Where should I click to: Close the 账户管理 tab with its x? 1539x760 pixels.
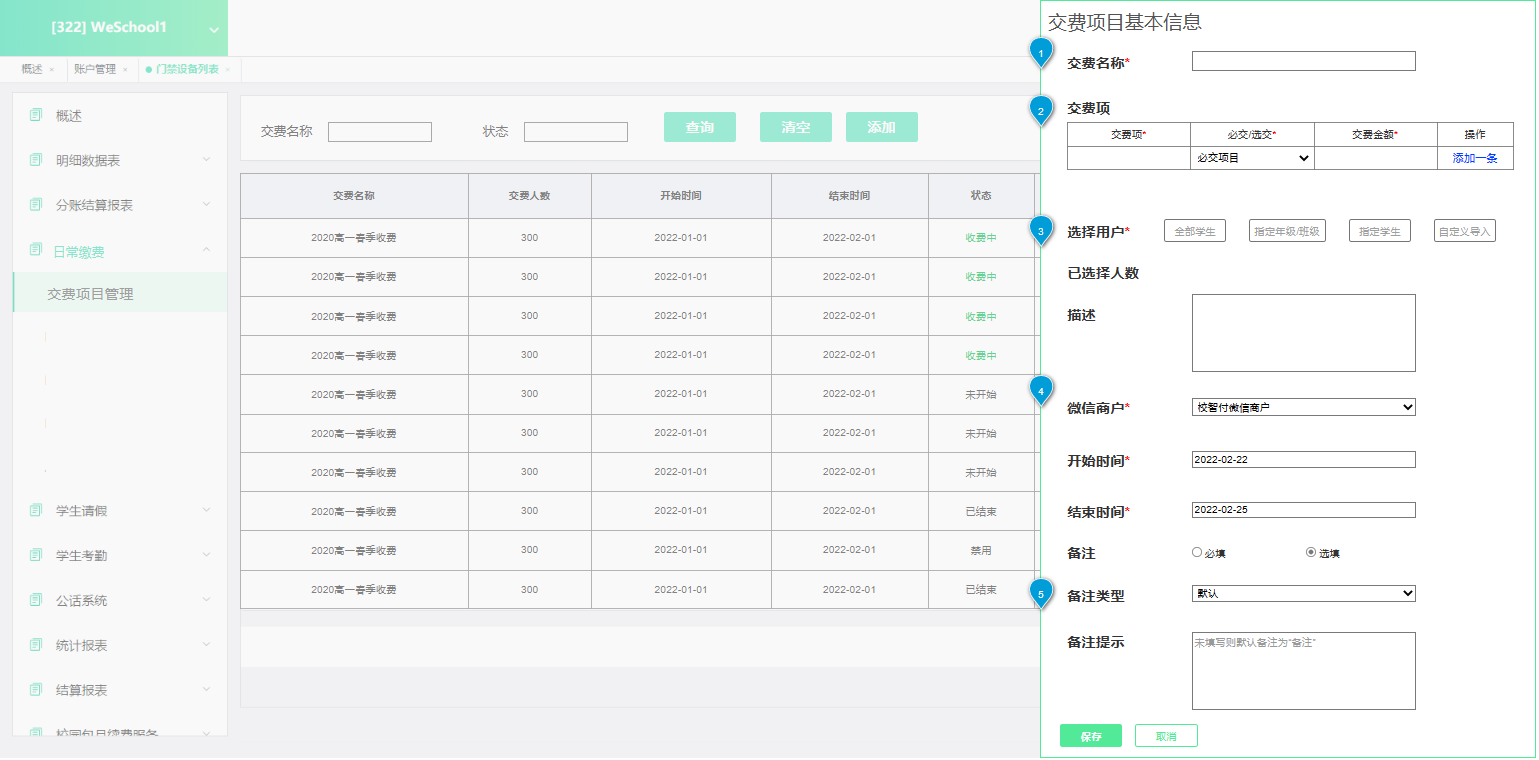coord(125,70)
